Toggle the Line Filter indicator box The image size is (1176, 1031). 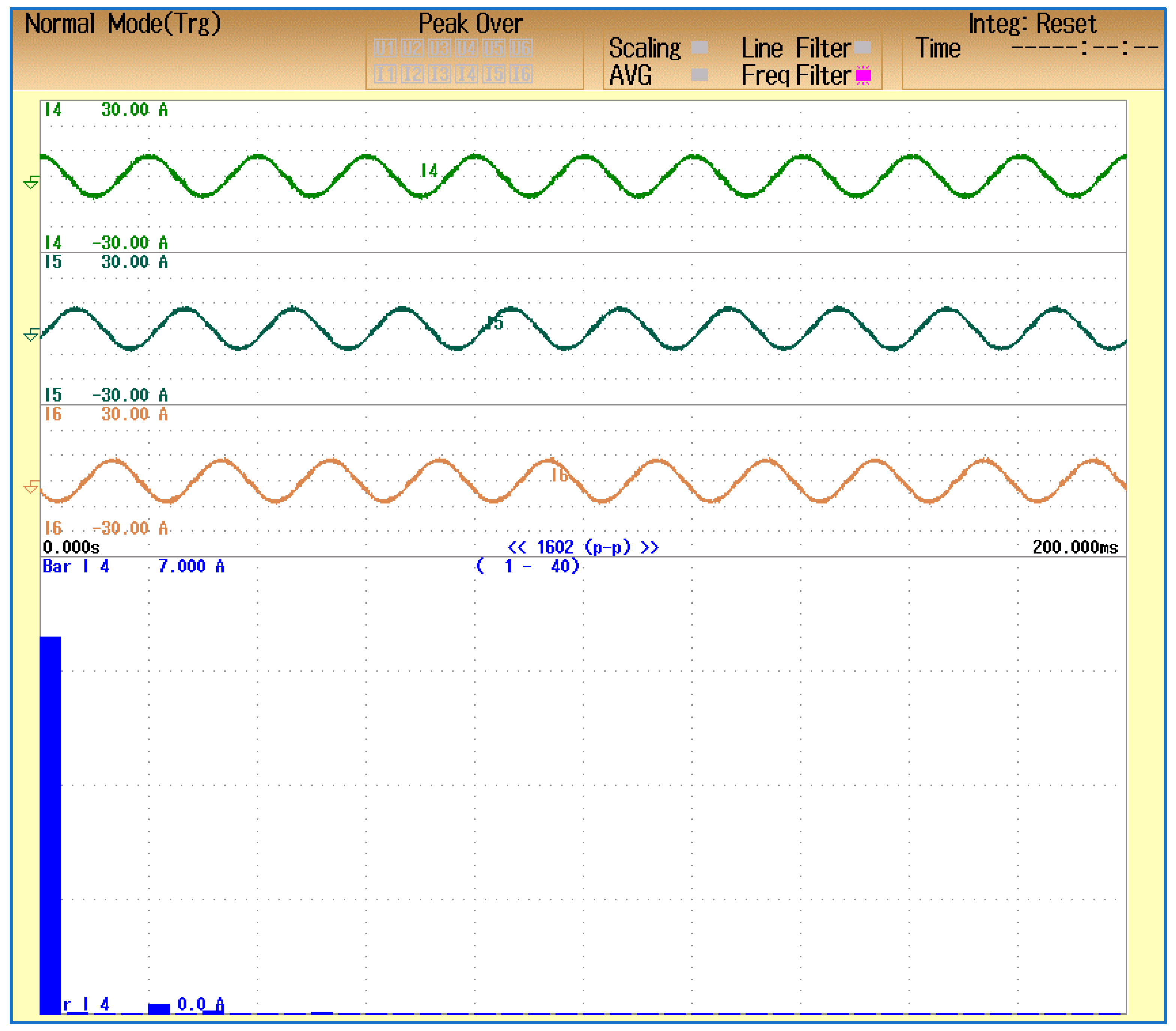(x=862, y=48)
